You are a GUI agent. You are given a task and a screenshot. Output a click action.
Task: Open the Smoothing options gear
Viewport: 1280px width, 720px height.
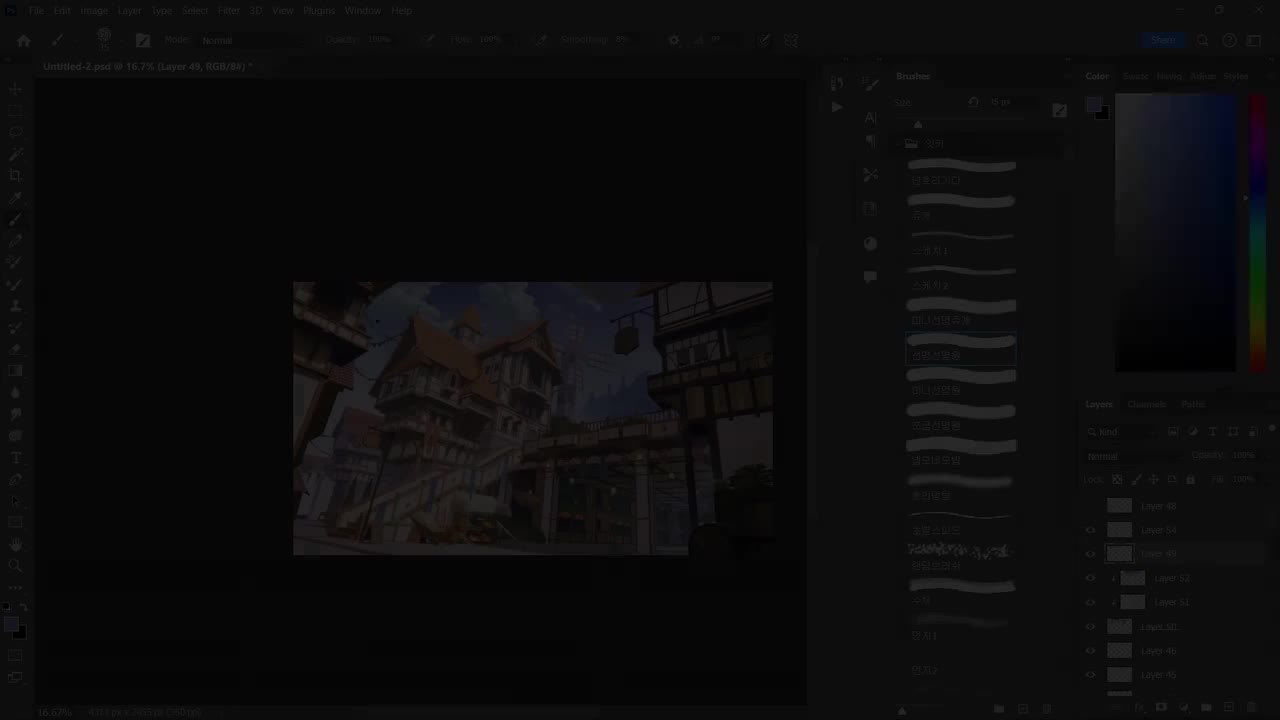674,40
